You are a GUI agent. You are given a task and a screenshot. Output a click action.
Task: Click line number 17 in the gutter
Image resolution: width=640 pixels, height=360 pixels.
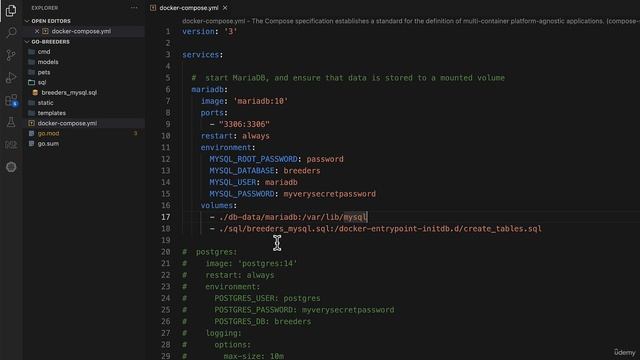165,217
